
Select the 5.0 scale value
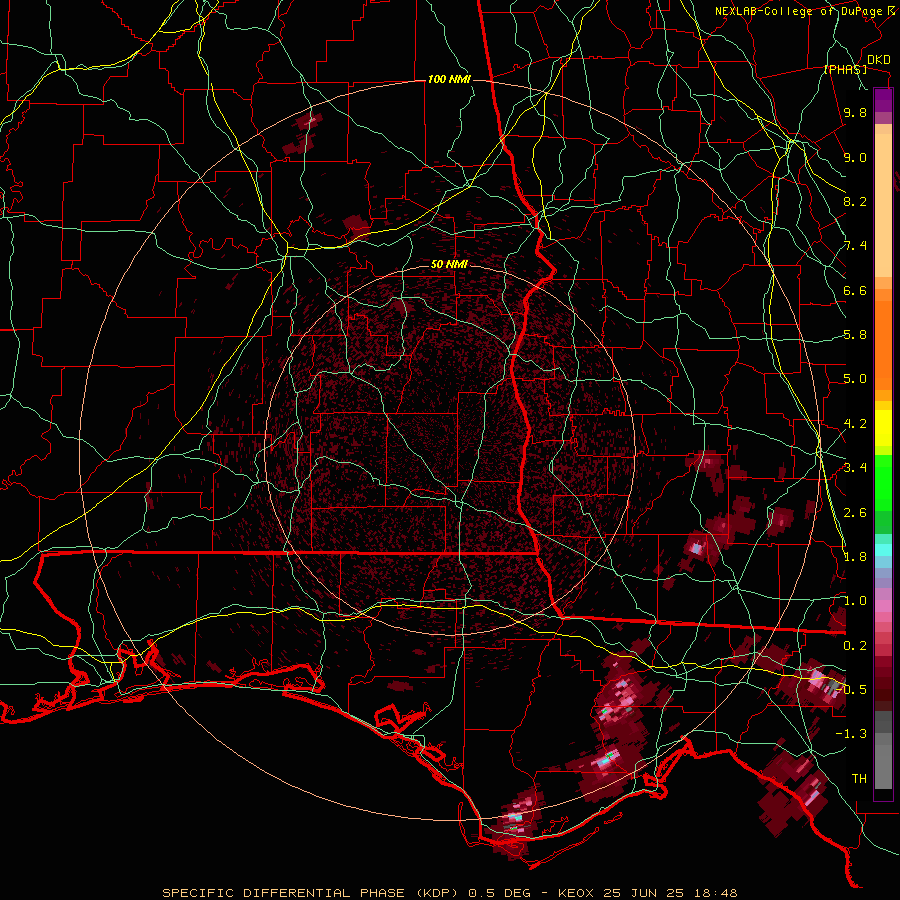pyautogui.click(x=855, y=379)
